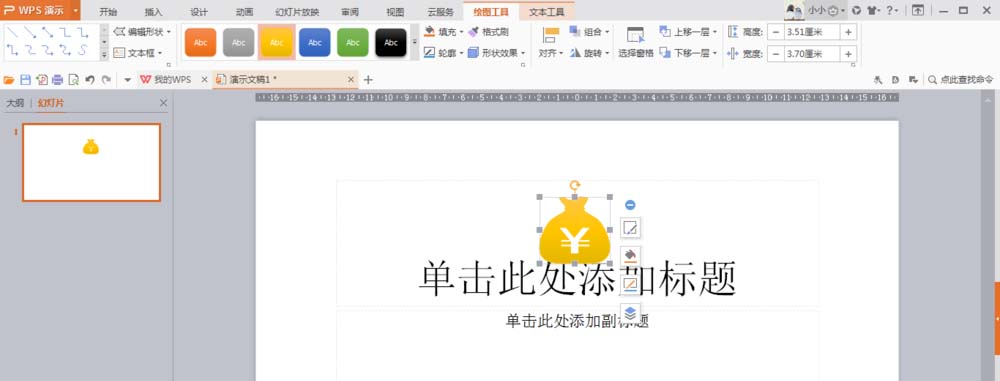Apply the green Abc shape style

click(x=353, y=43)
